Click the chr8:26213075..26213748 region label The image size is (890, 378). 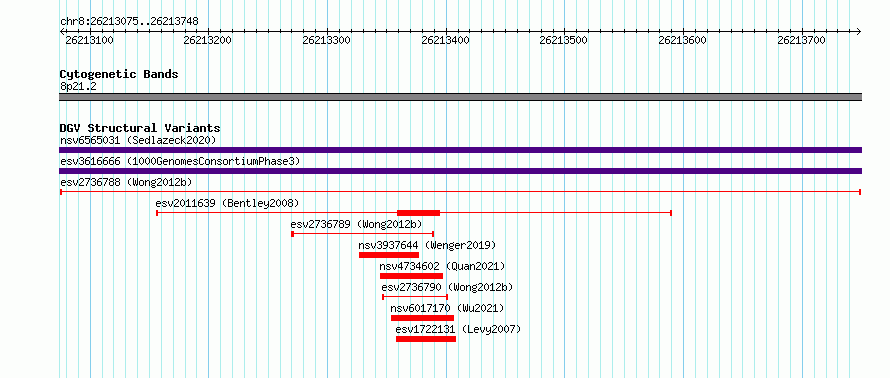pyautogui.click(x=129, y=22)
